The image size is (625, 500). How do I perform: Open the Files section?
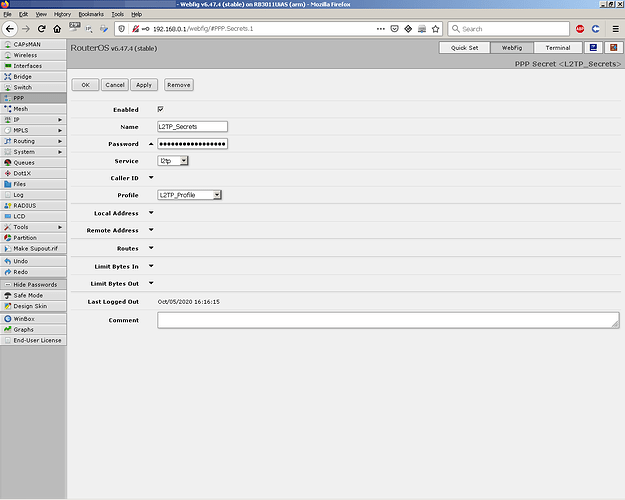(33, 184)
